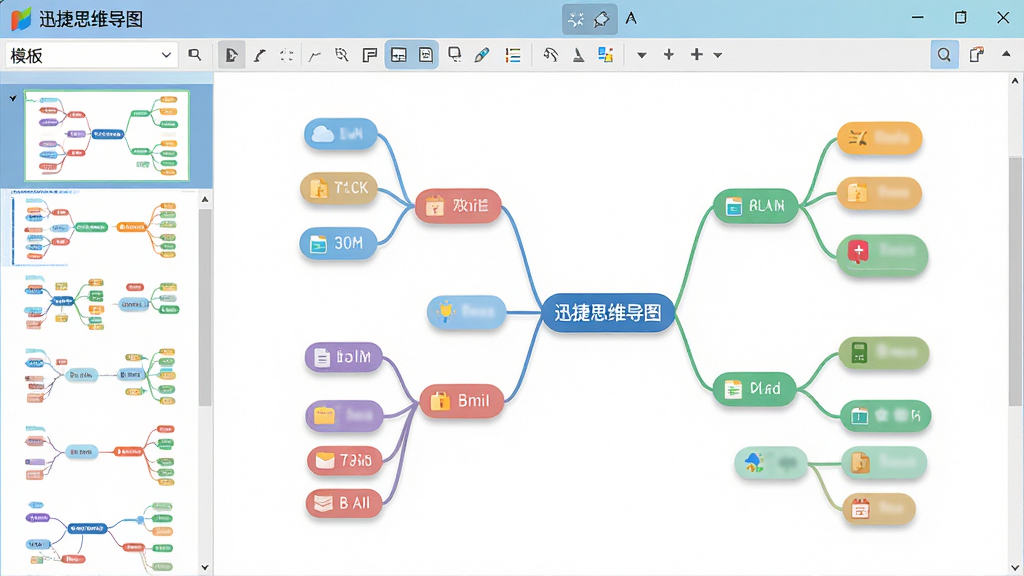Open the dropdown arrow left of the plus buttons
This screenshot has height=576, width=1024.
(641, 56)
